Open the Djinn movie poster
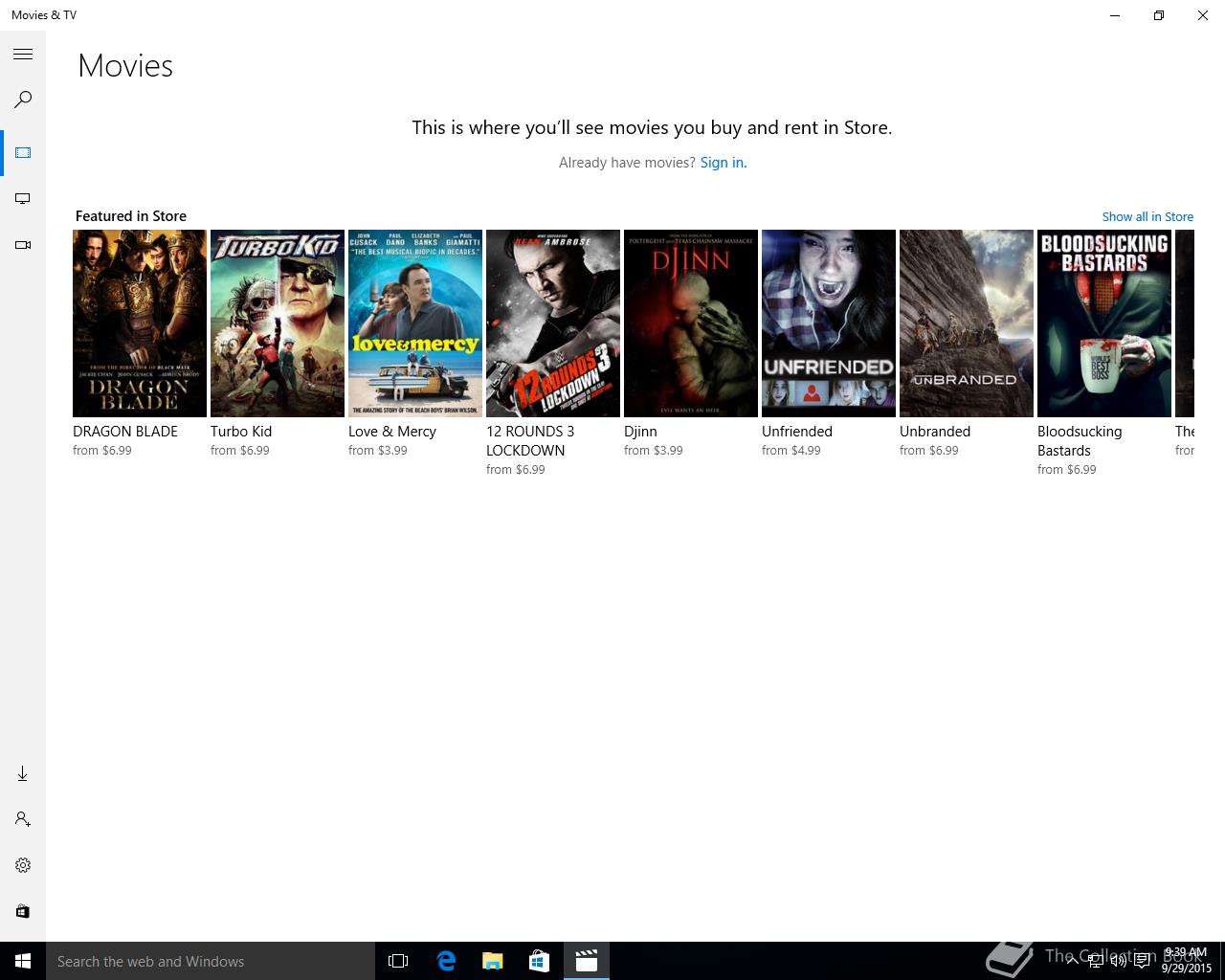Image resolution: width=1225 pixels, height=980 pixels. [691, 323]
